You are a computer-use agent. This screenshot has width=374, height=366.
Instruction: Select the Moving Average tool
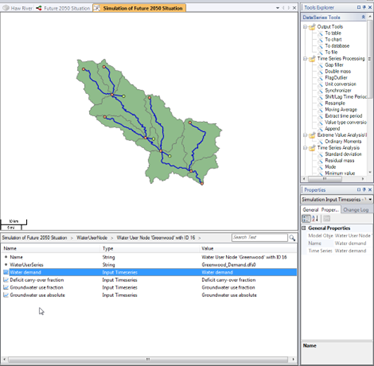[x=341, y=109]
